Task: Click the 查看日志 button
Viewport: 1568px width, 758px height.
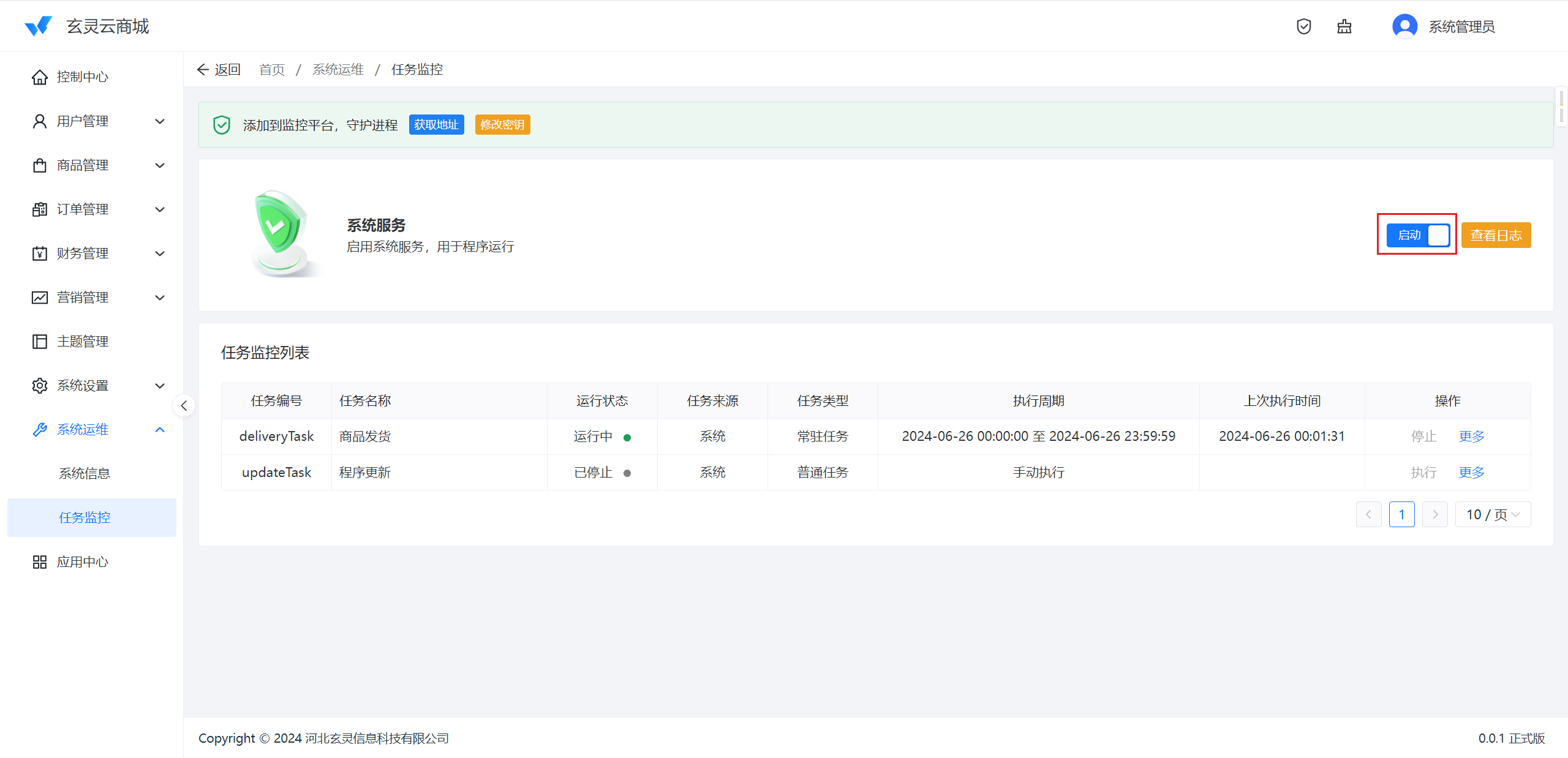Action: pyautogui.click(x=1496, y=235)
